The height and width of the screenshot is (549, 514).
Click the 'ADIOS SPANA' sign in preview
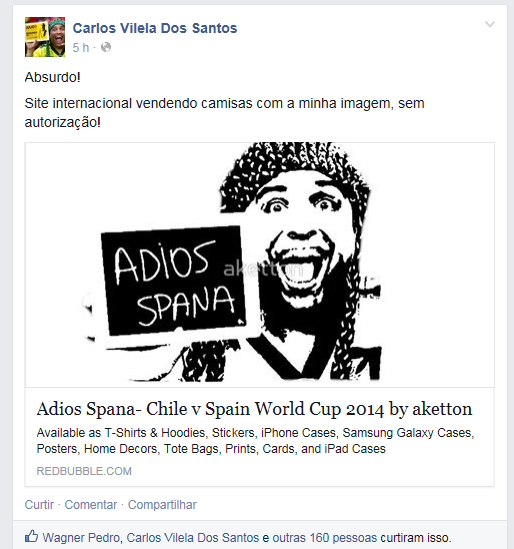pyautogui.click(x=173, y=280)
